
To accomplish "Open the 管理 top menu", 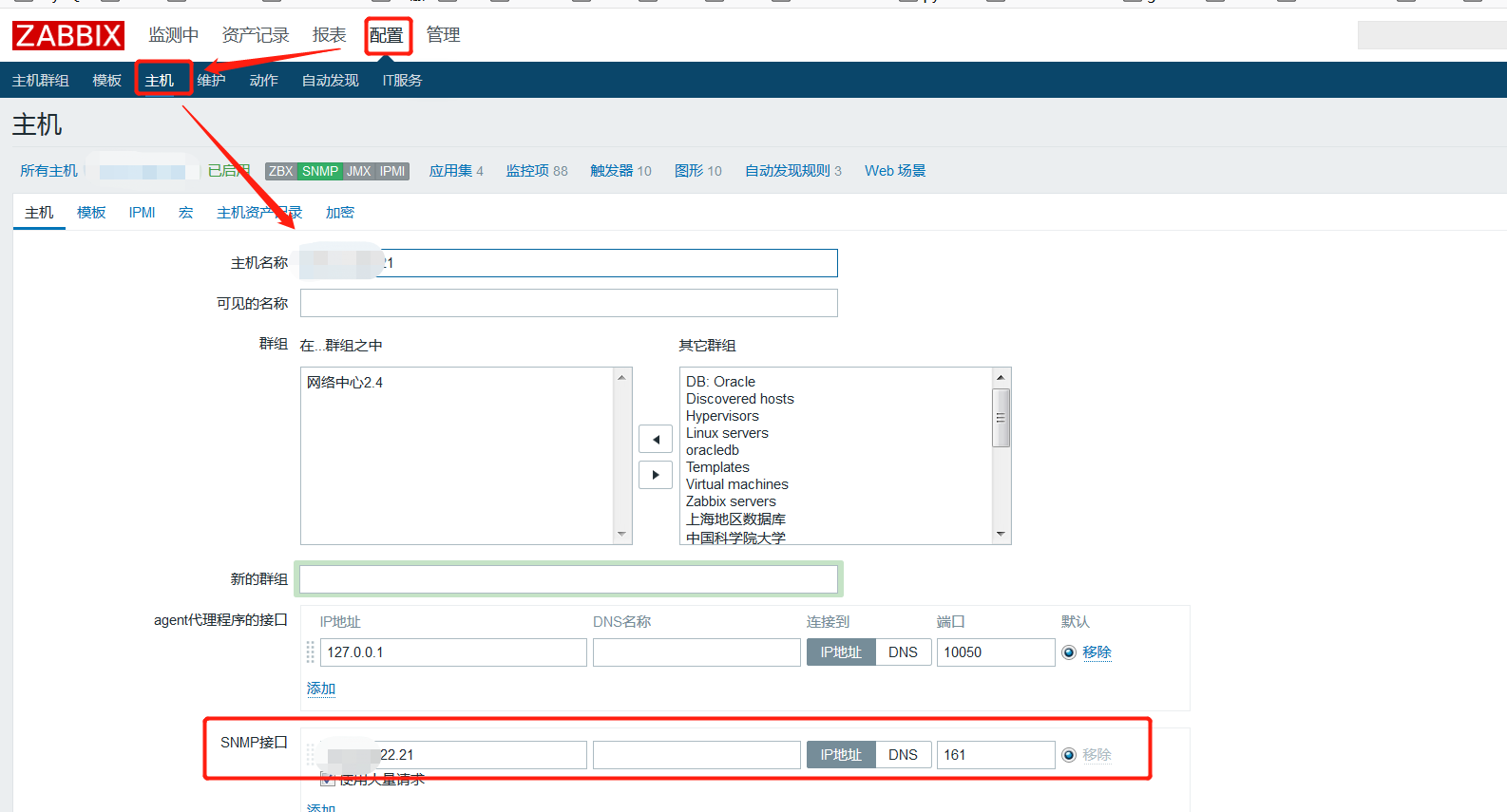I will point(443,35).
